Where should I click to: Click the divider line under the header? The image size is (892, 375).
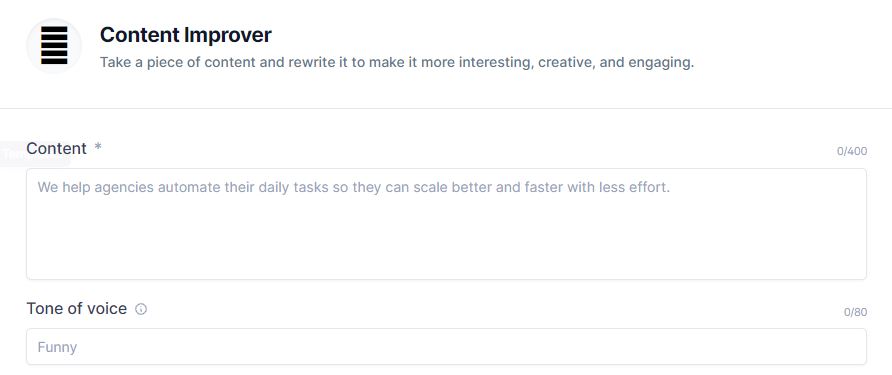(446, 108)
